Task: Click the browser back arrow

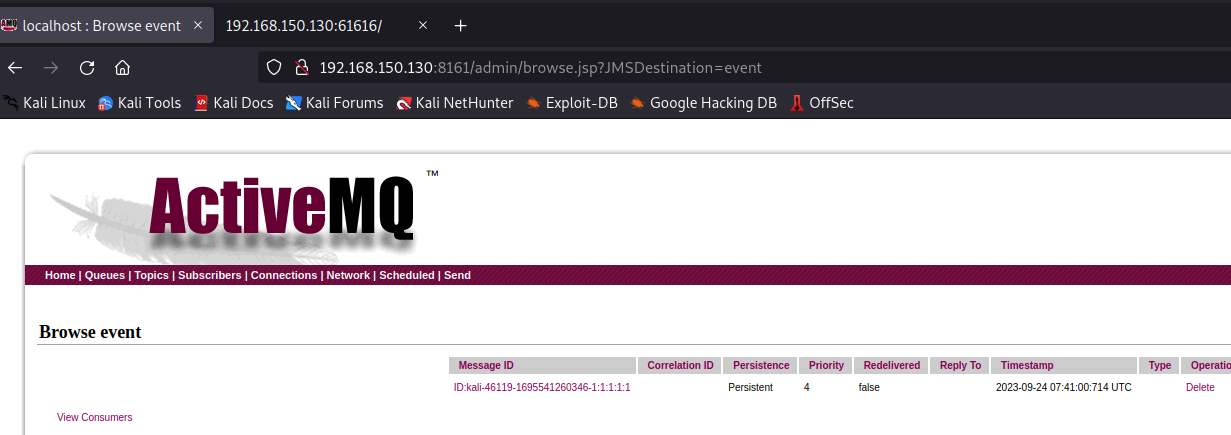Action: tap(14, 68)
